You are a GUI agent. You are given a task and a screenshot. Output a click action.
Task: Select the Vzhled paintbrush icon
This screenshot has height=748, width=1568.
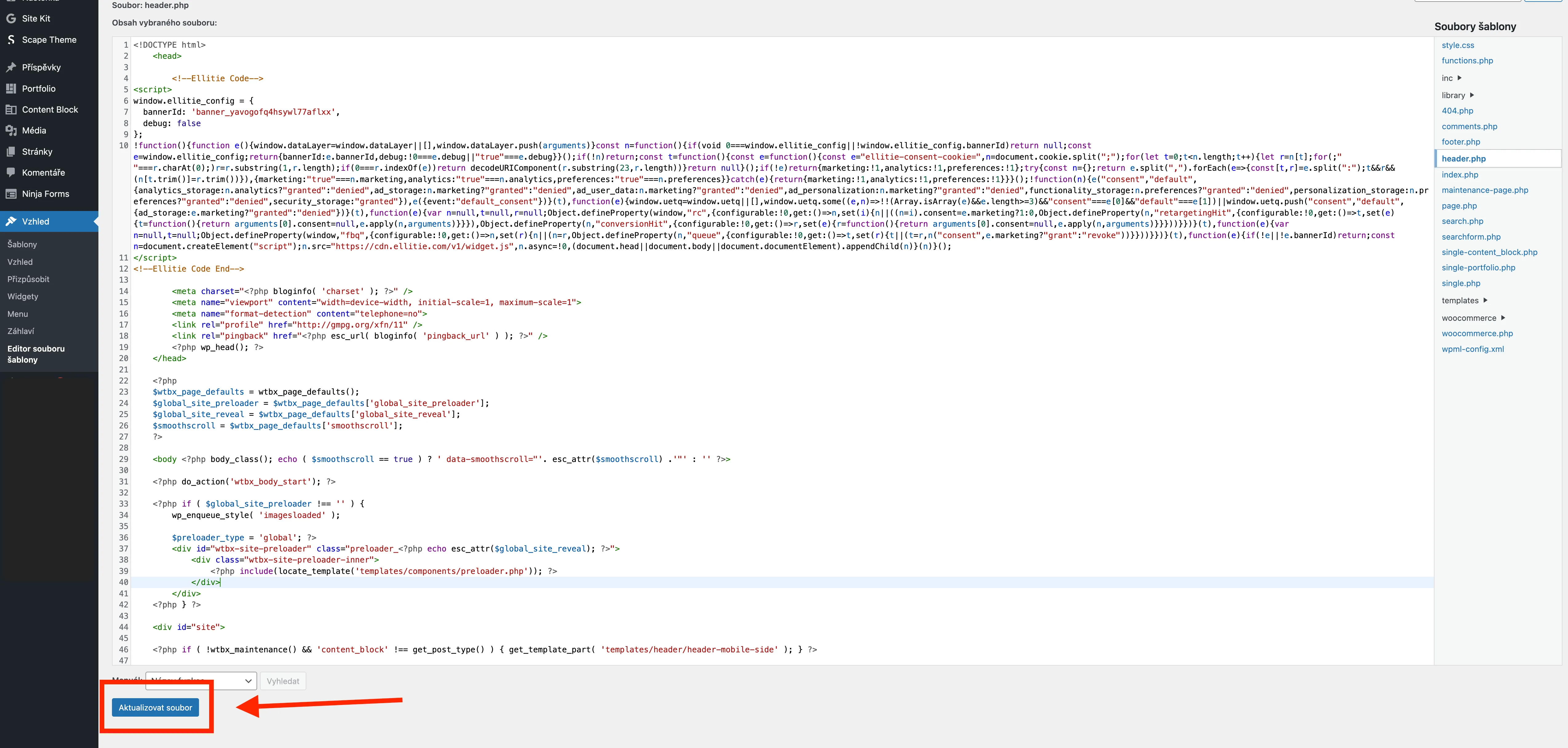pos(11,221)
